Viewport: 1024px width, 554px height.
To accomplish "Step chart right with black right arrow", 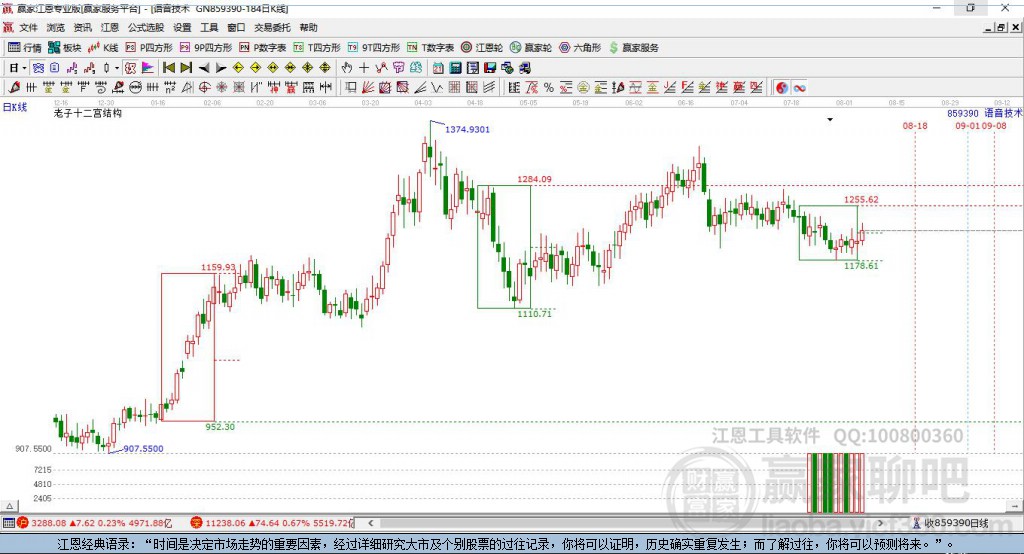I will coord(221,68).
